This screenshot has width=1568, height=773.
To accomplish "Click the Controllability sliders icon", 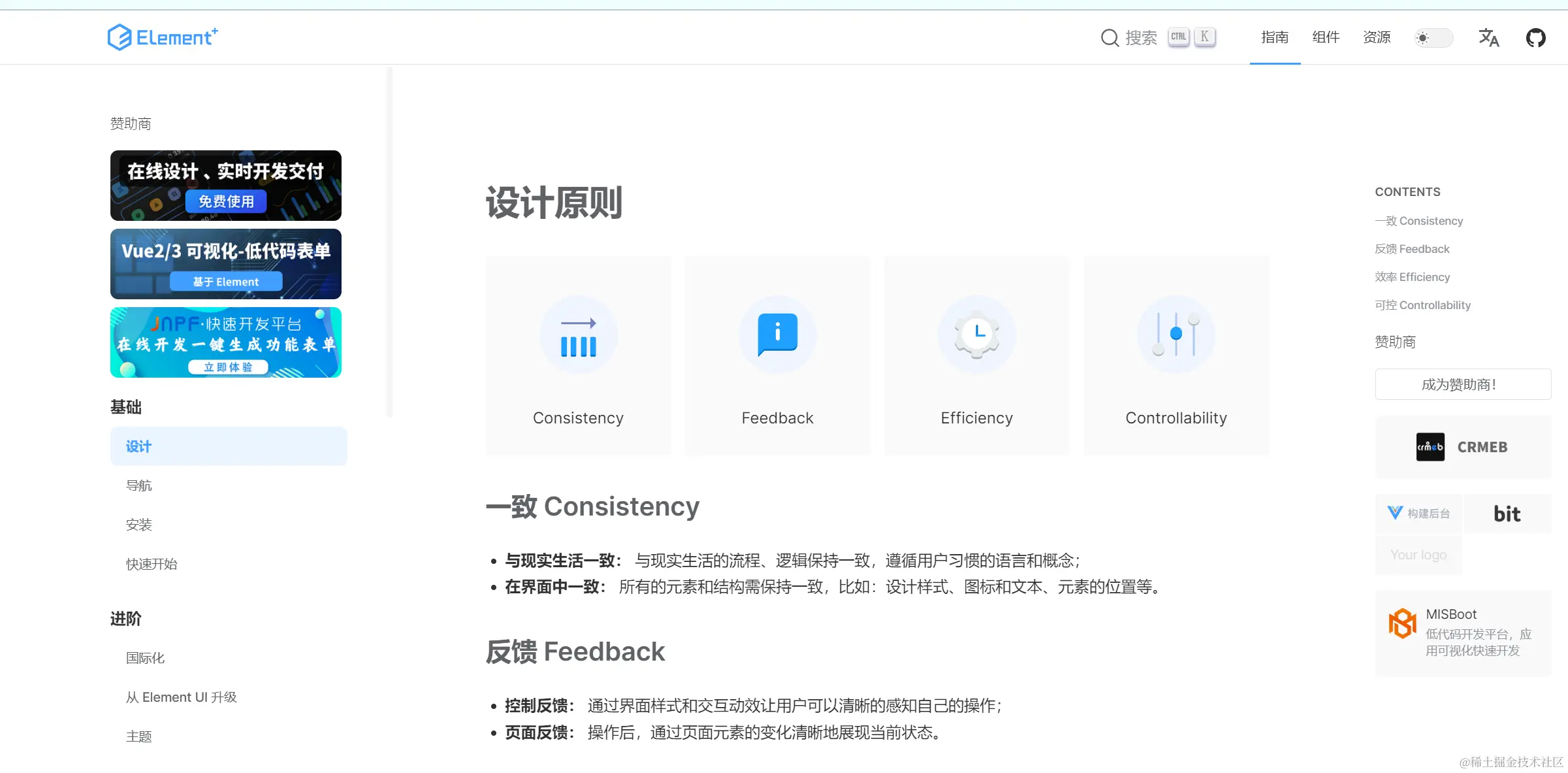I will click(x=1176, y=335).
